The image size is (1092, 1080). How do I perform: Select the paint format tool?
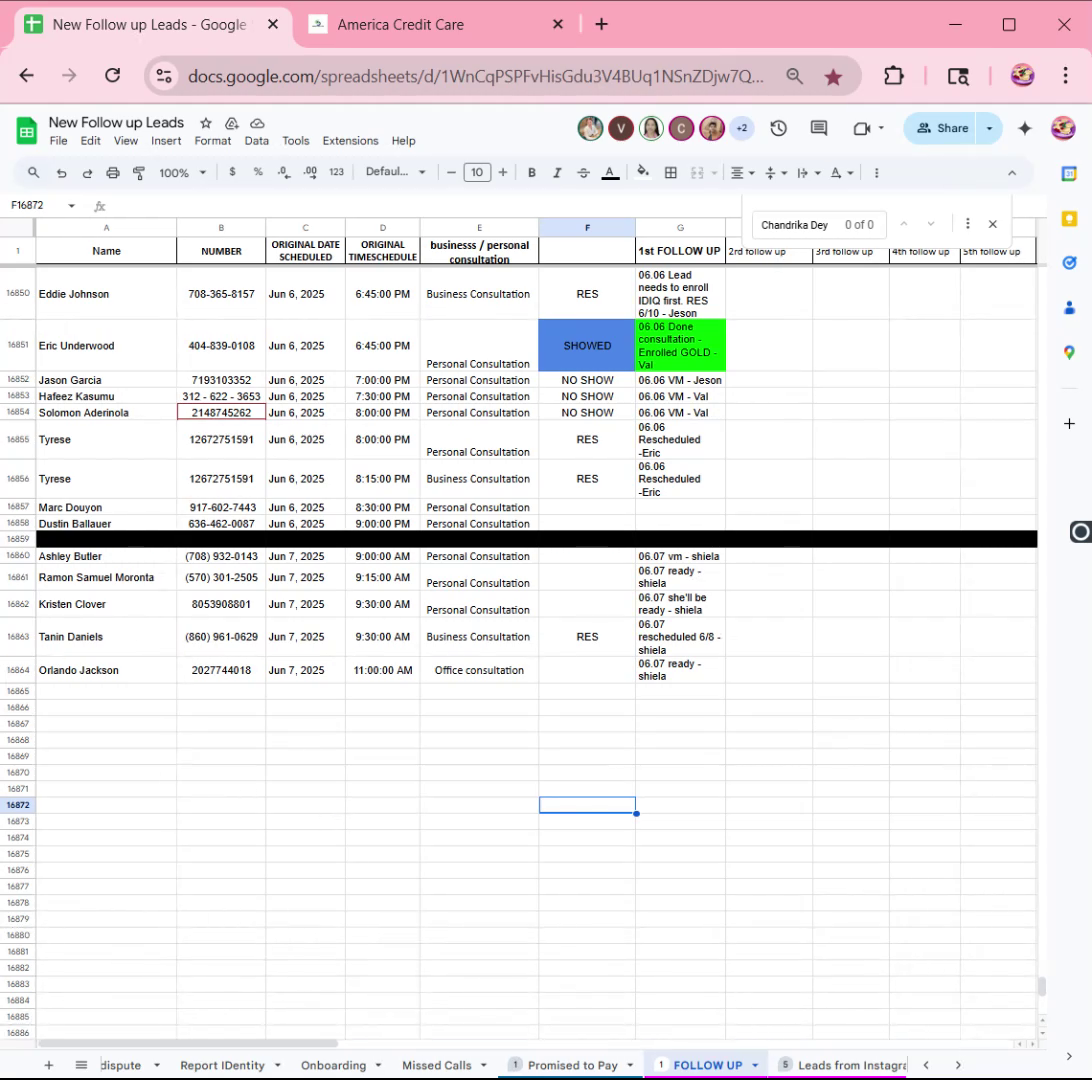[x=139, y=173]
